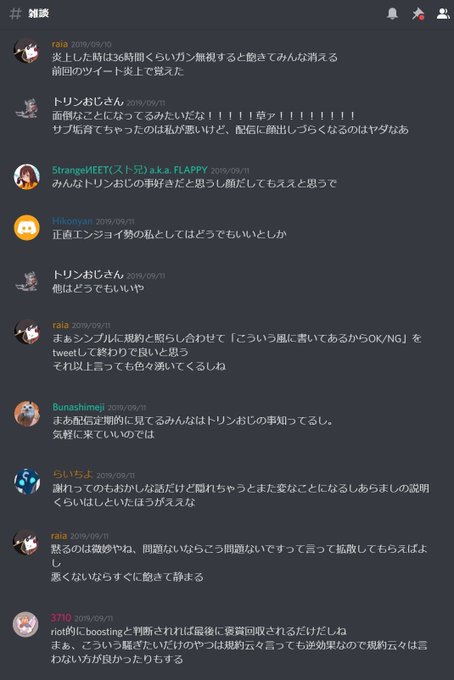454x680 pixels.
Task: Click raia's message mentioning tweet
Action: coord(237,352)
